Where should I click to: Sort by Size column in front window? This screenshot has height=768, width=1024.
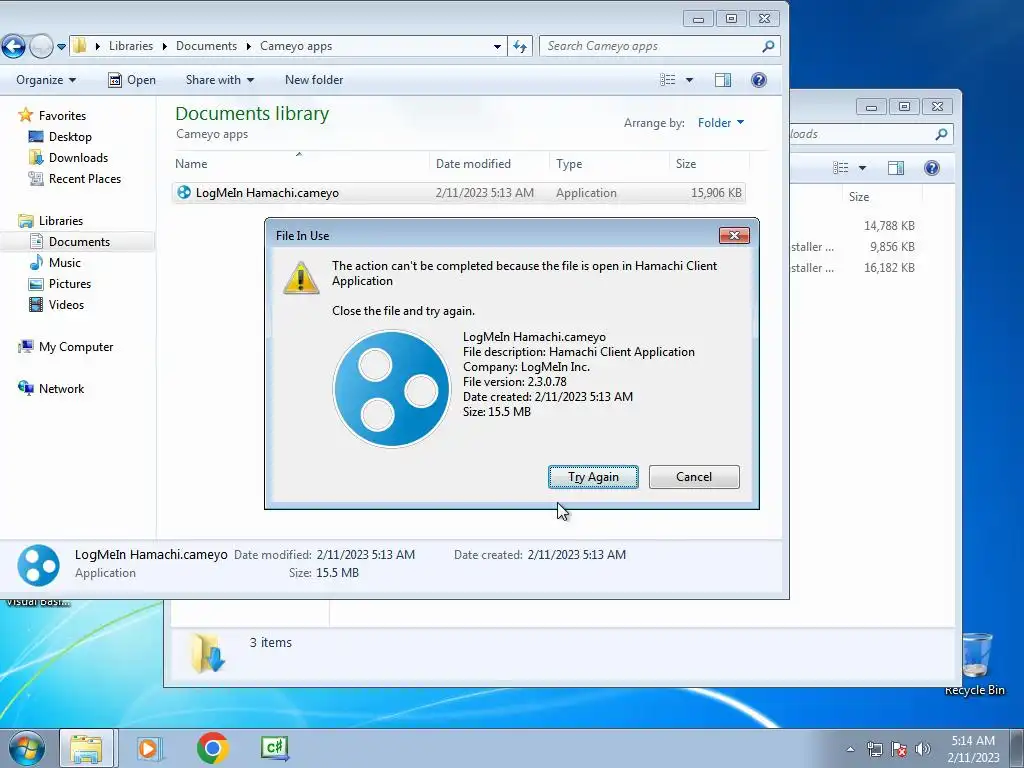coord(709,164)
